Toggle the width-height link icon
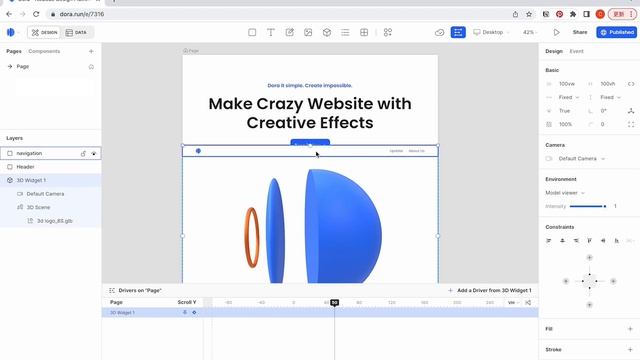Screen dimensions: 640x360 631,84
